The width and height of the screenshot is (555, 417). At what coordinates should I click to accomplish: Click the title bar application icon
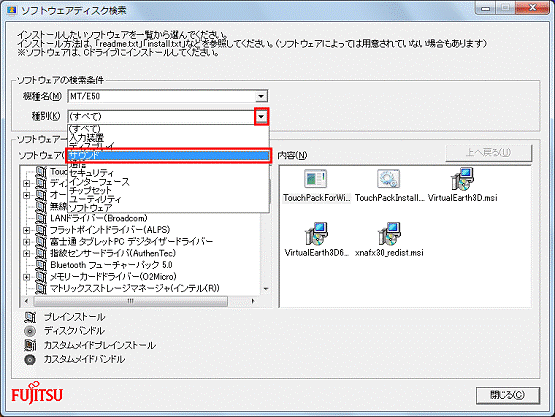tap(12, 10)
